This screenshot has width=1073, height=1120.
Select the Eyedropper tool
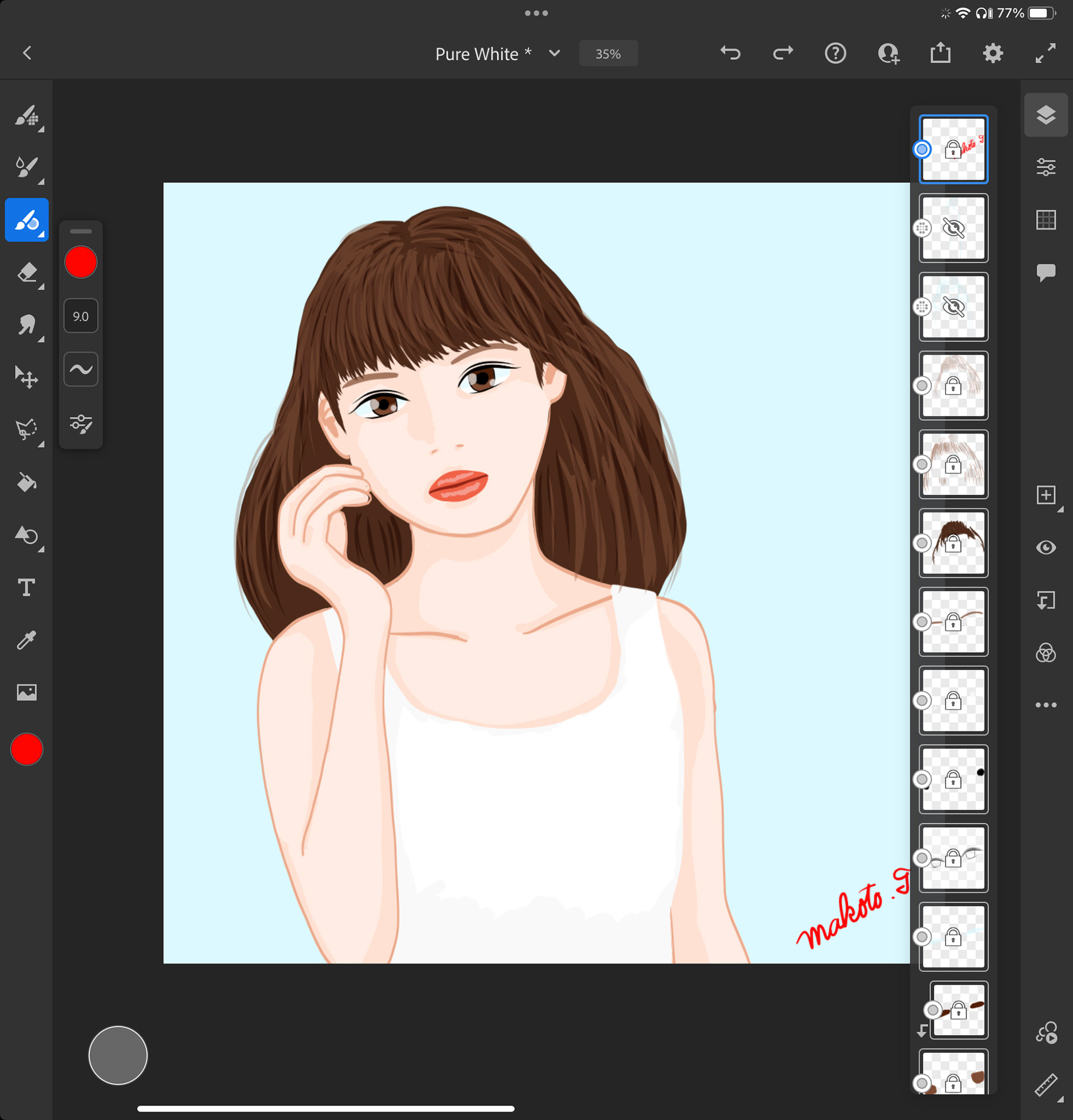pyautogui.click(x=26, y=640)
